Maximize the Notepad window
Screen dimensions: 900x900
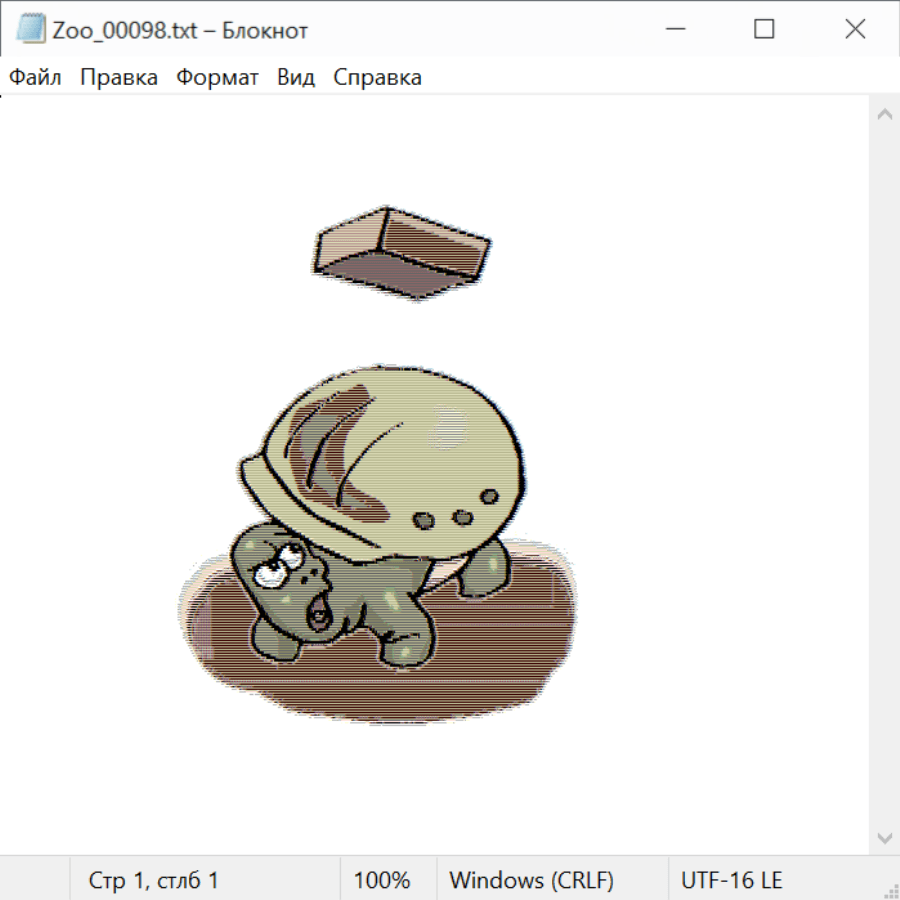(x=764, y=30)
